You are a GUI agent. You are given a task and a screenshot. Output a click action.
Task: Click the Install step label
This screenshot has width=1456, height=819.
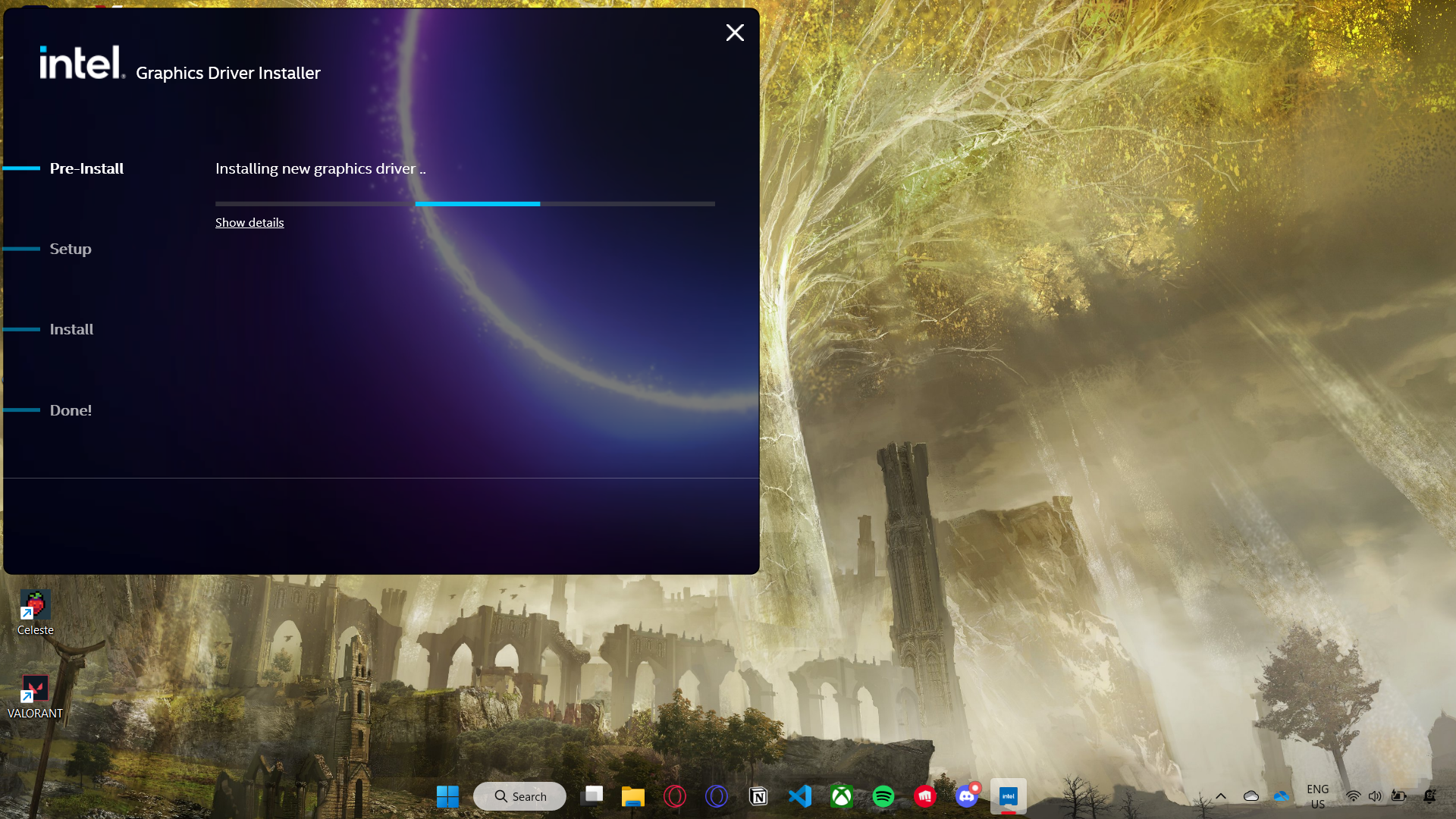pyautogui.click(x=71, y=329)
